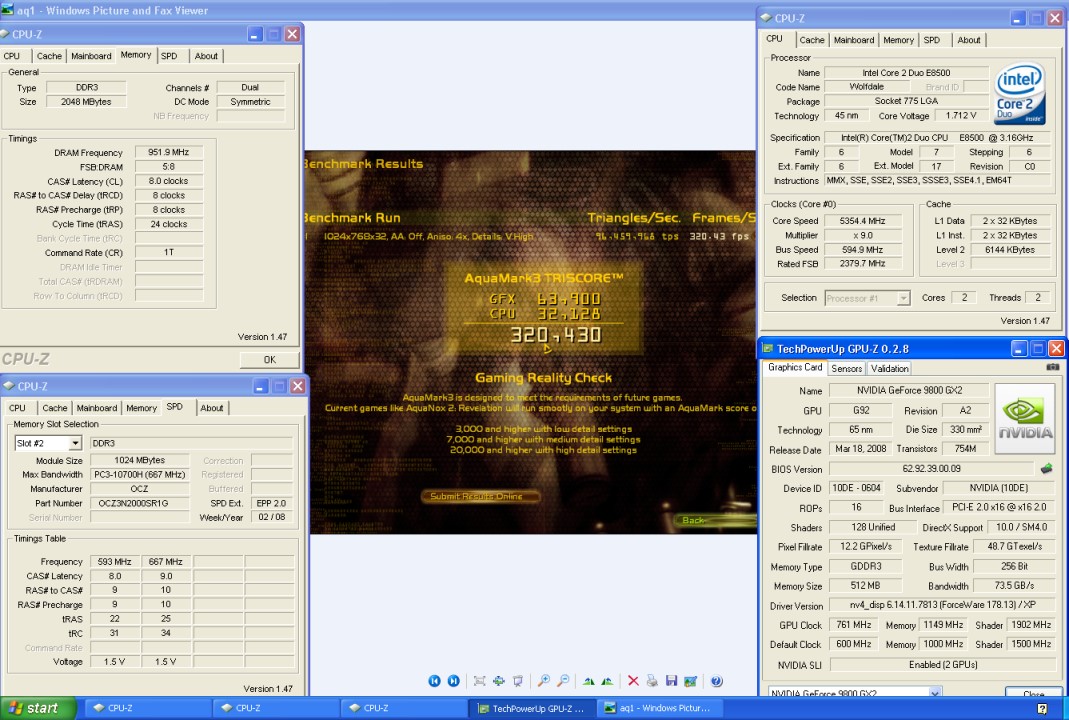Go to next image in Picture Viewer
Screen dimensions: 1069x720
click(x=453, y=680)
